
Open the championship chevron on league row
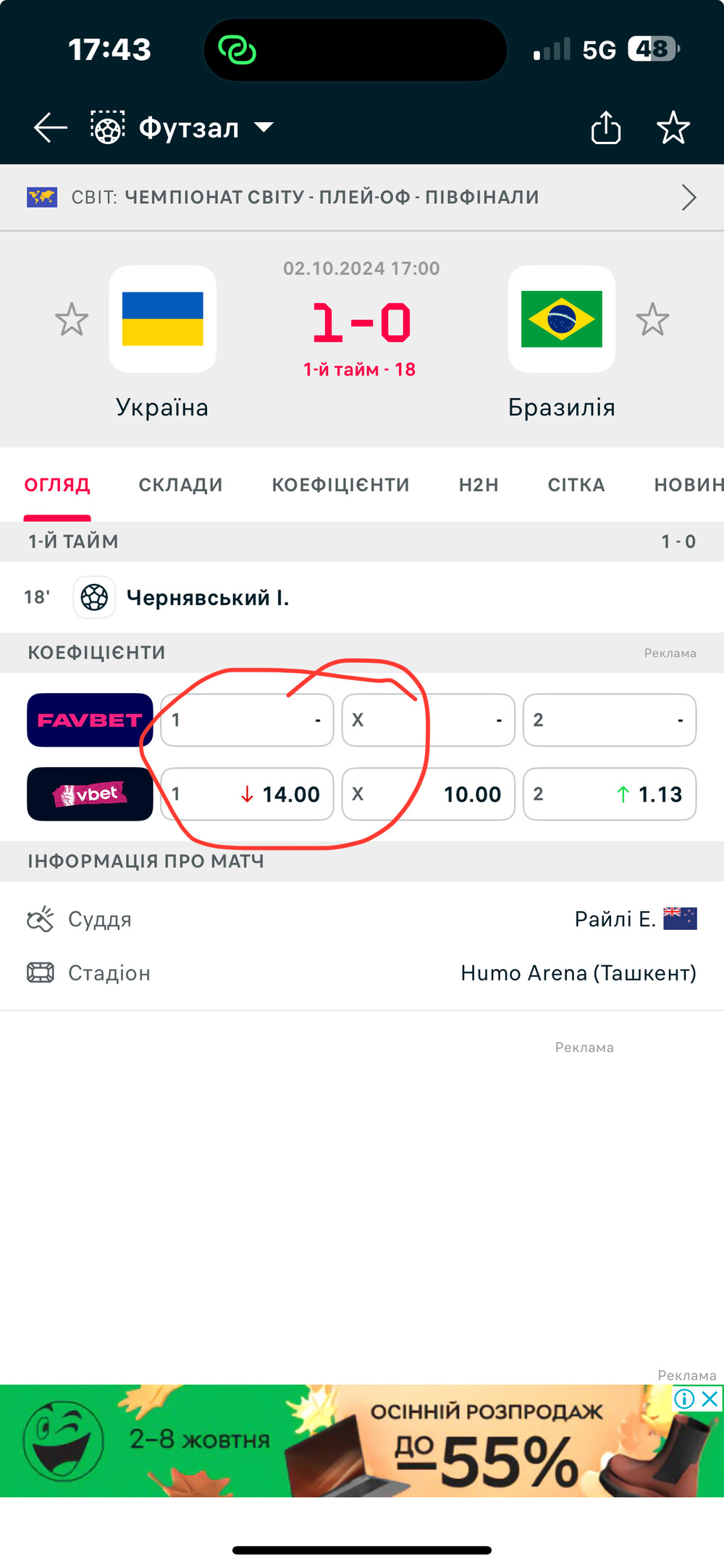[x=689, y=197]
